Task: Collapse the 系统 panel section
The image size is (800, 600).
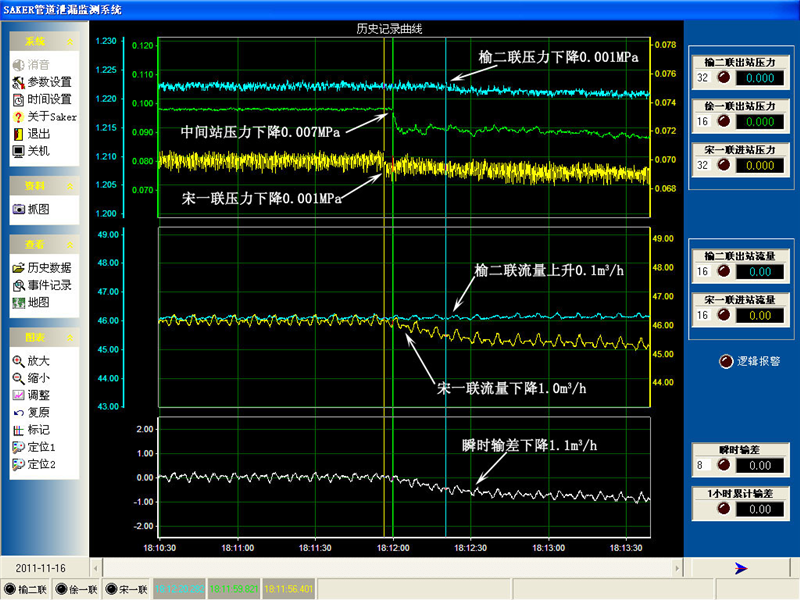Action: pos(69,42)
